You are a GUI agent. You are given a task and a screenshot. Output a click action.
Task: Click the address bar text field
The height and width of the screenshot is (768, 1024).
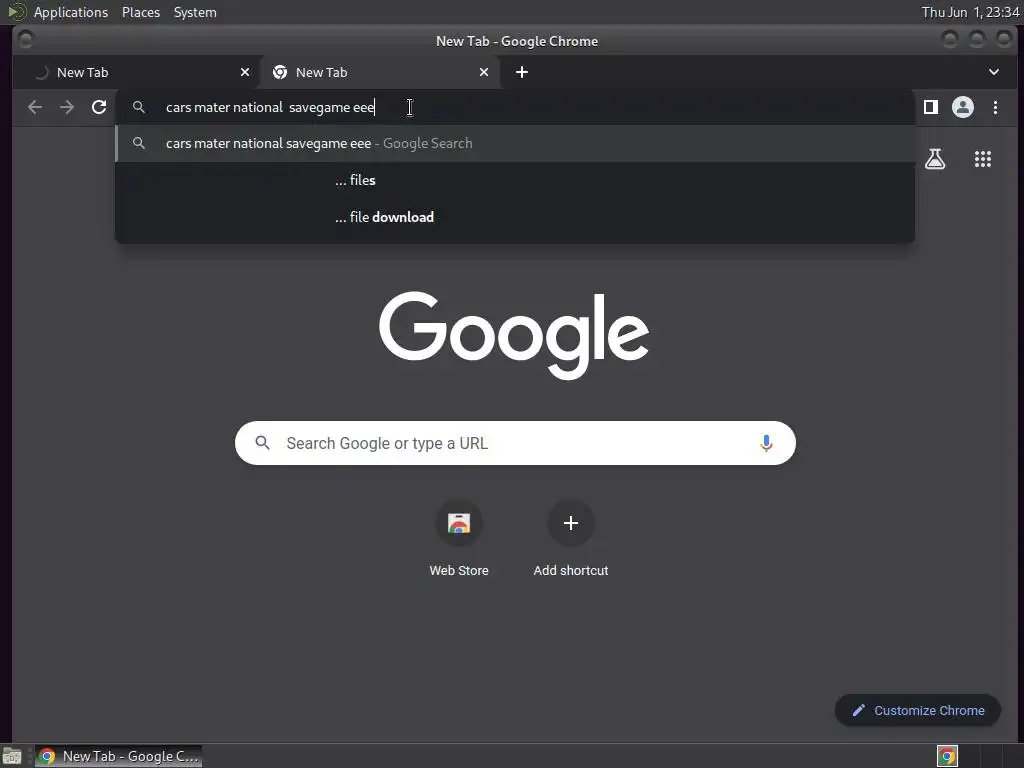pos(515,107)
